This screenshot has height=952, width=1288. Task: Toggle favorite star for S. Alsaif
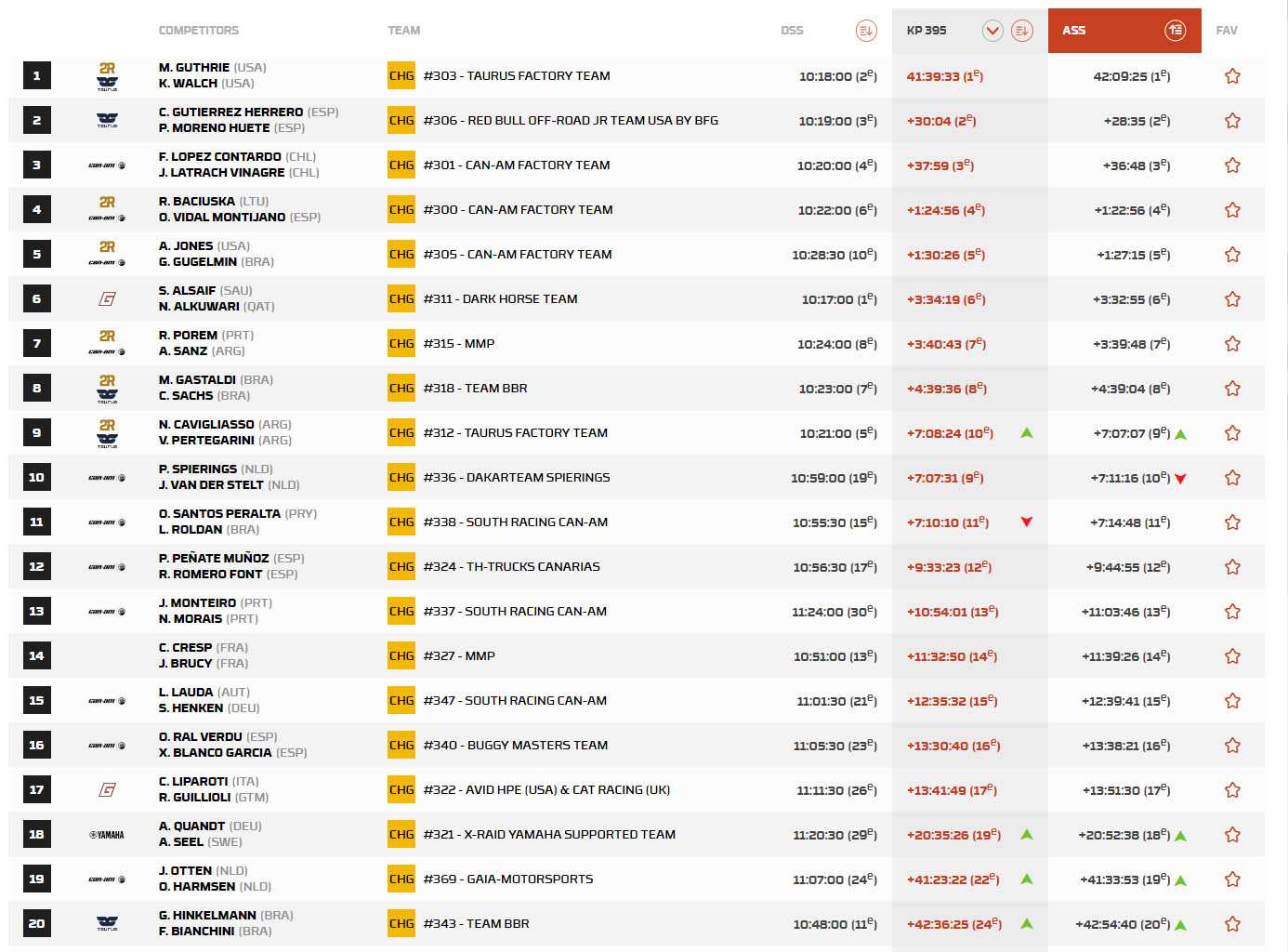tap(1232, 299)
